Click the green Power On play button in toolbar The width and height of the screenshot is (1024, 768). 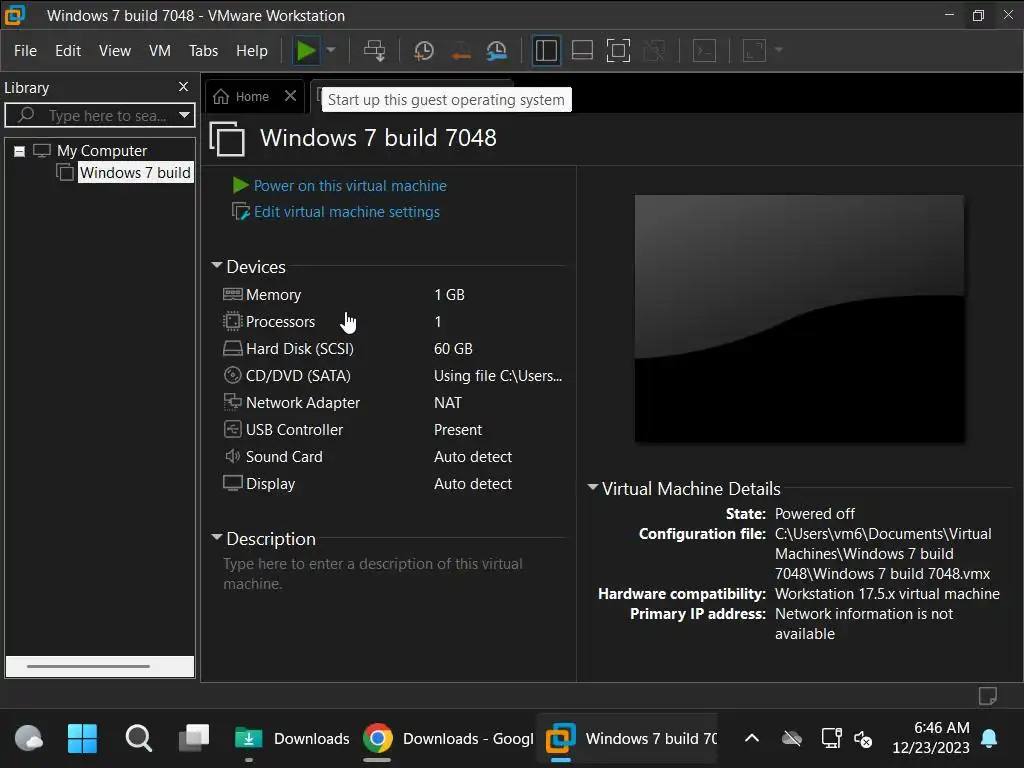pos(306,50)
